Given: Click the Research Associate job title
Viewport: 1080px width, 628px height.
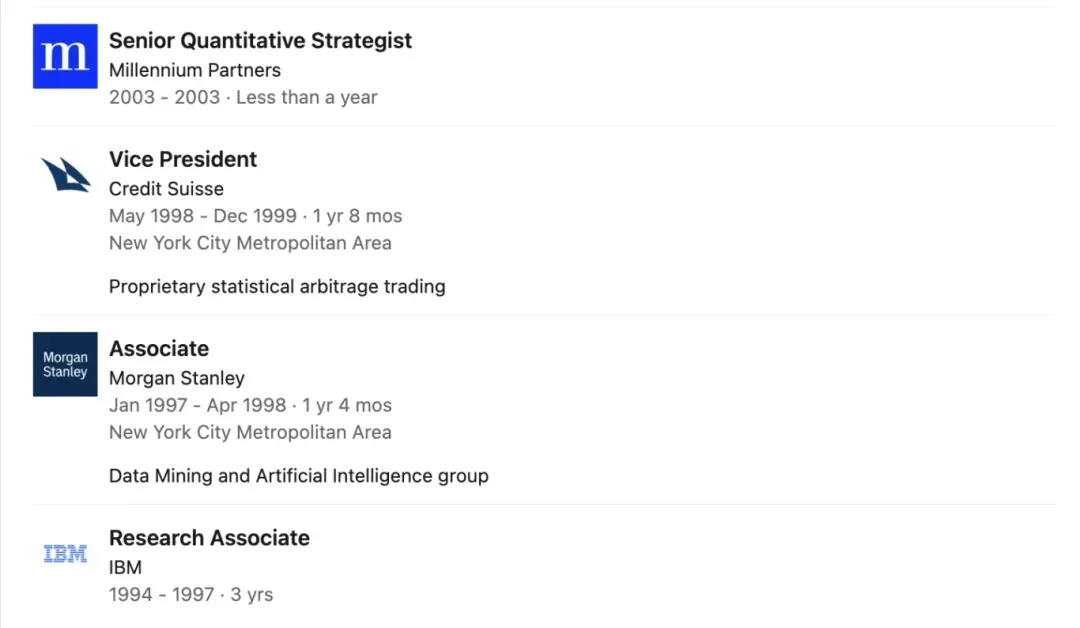Looking at the screenshot, I should 209,538.
